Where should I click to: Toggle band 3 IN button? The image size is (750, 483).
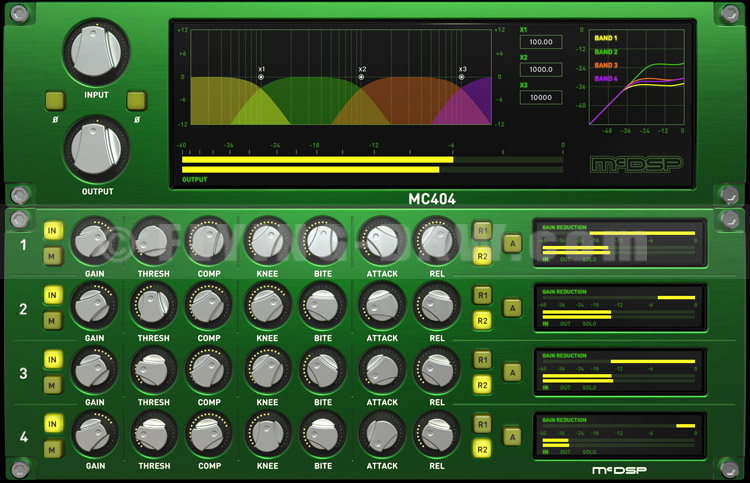(x=53, y=360)
